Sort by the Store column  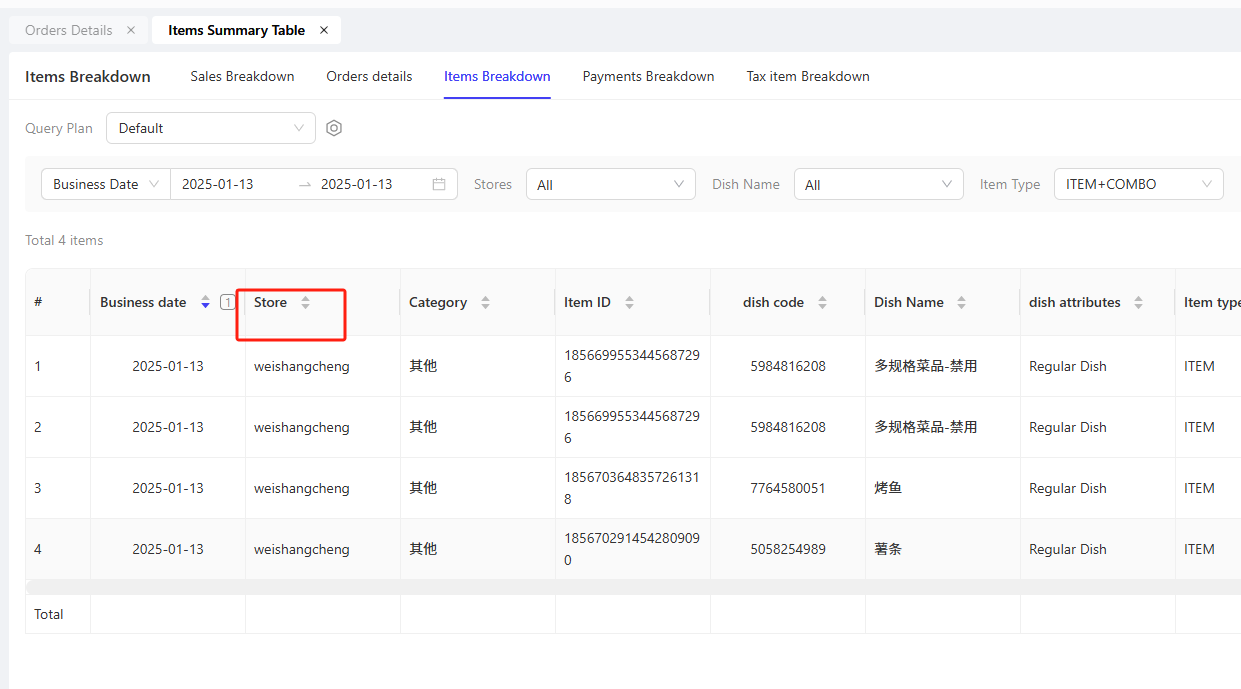coord(305,302)
